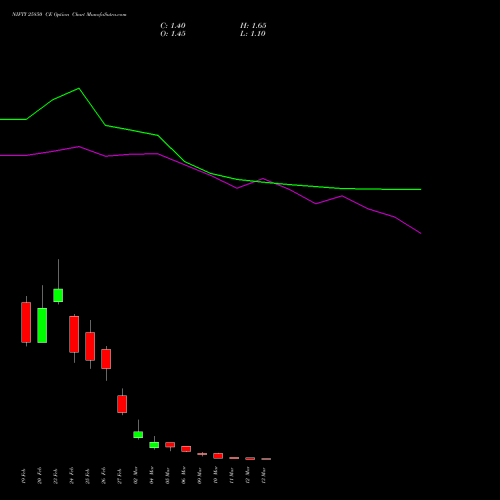Click the '11 Mar' date axis label

click(231, 476)
